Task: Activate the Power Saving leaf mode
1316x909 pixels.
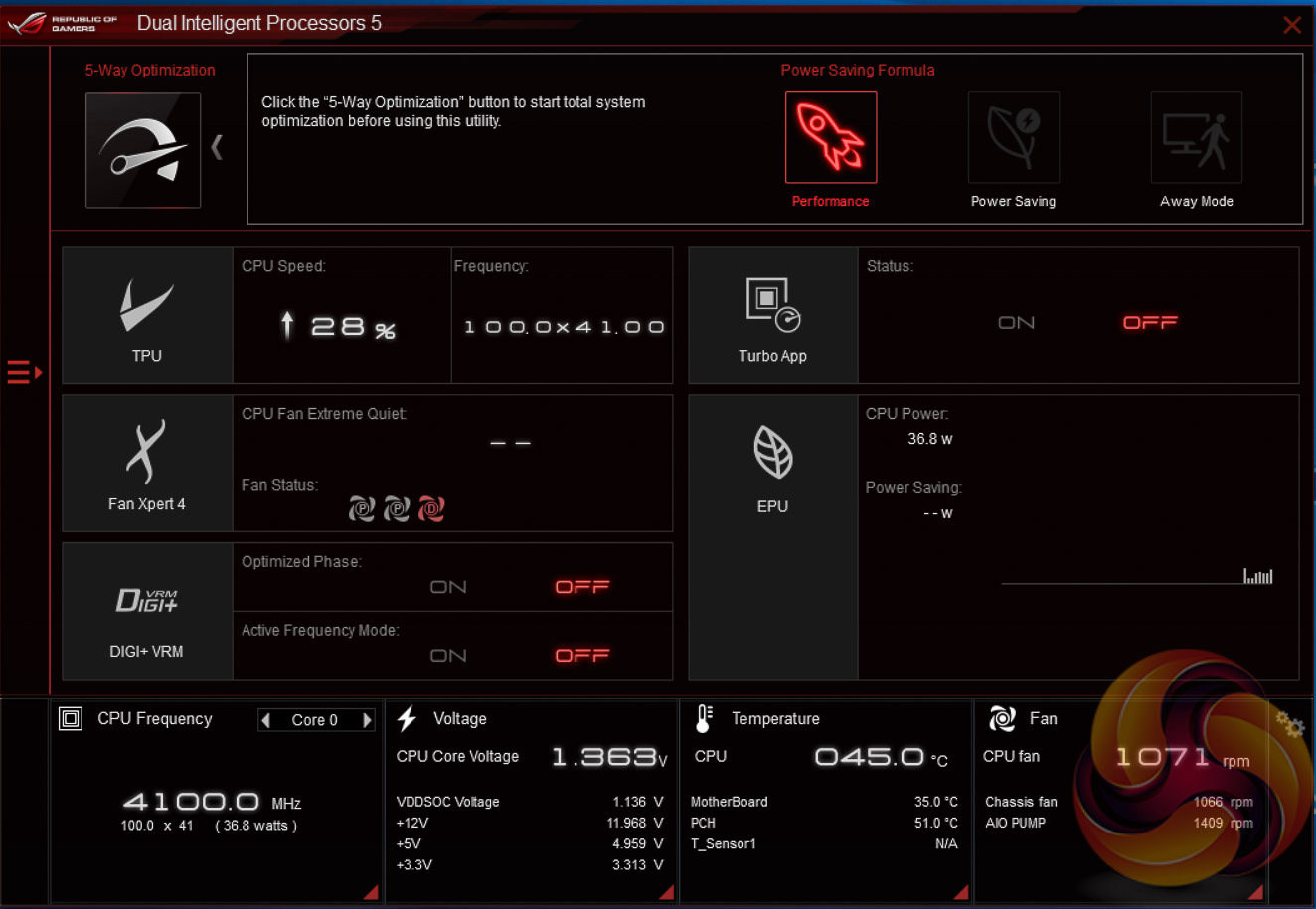Action: tap(1013, 138)
